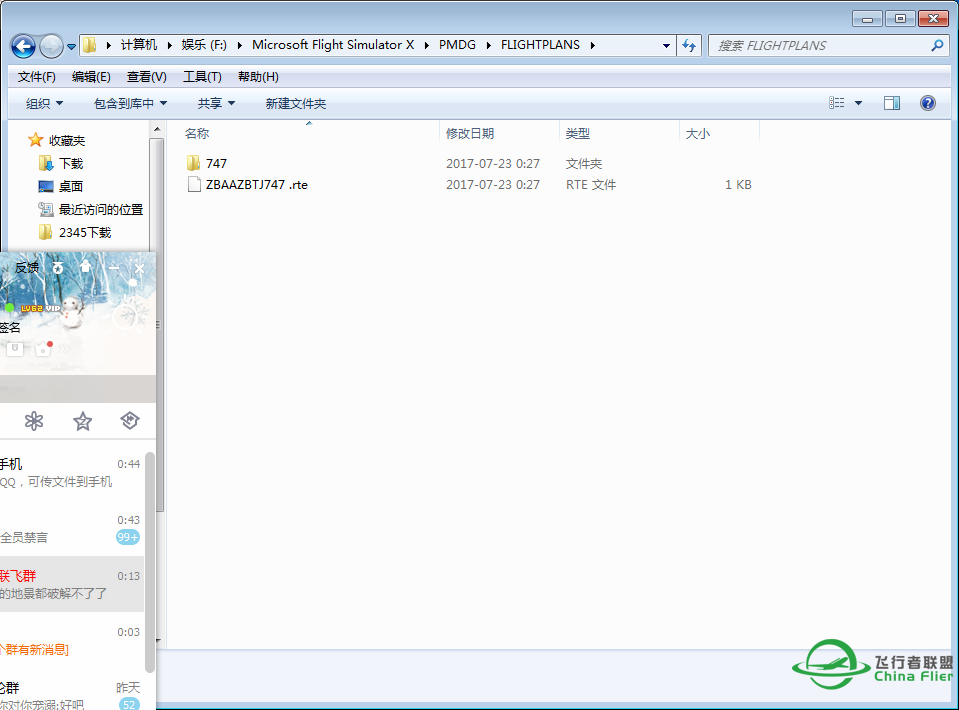Open the change-view dropdown arrow on the toolbar
The width and height of the screenshot is (959, 710).
click(x=857, y=102)
